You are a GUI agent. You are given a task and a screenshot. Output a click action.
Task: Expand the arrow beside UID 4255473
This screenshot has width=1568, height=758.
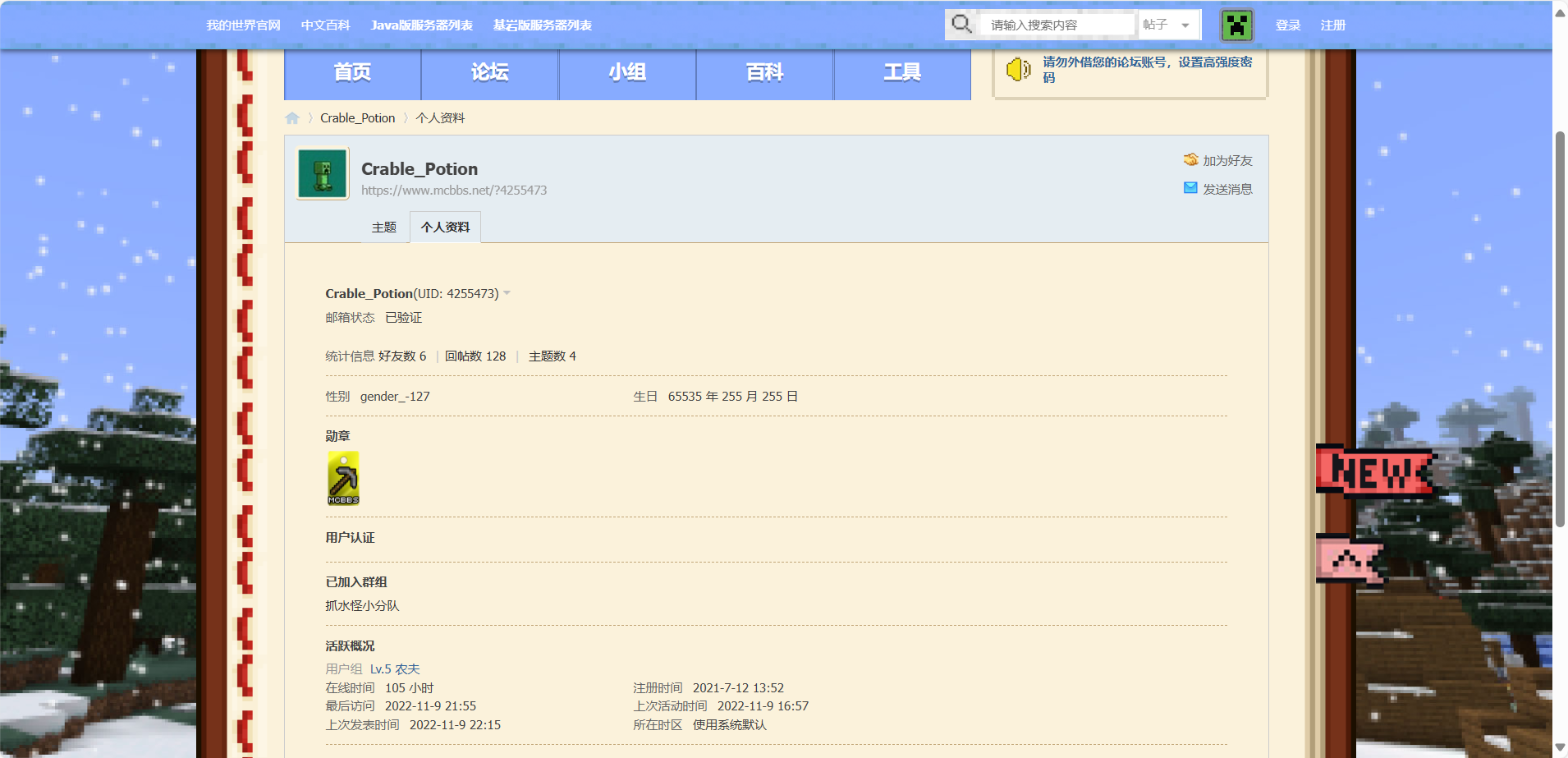(x=507, y=293)
